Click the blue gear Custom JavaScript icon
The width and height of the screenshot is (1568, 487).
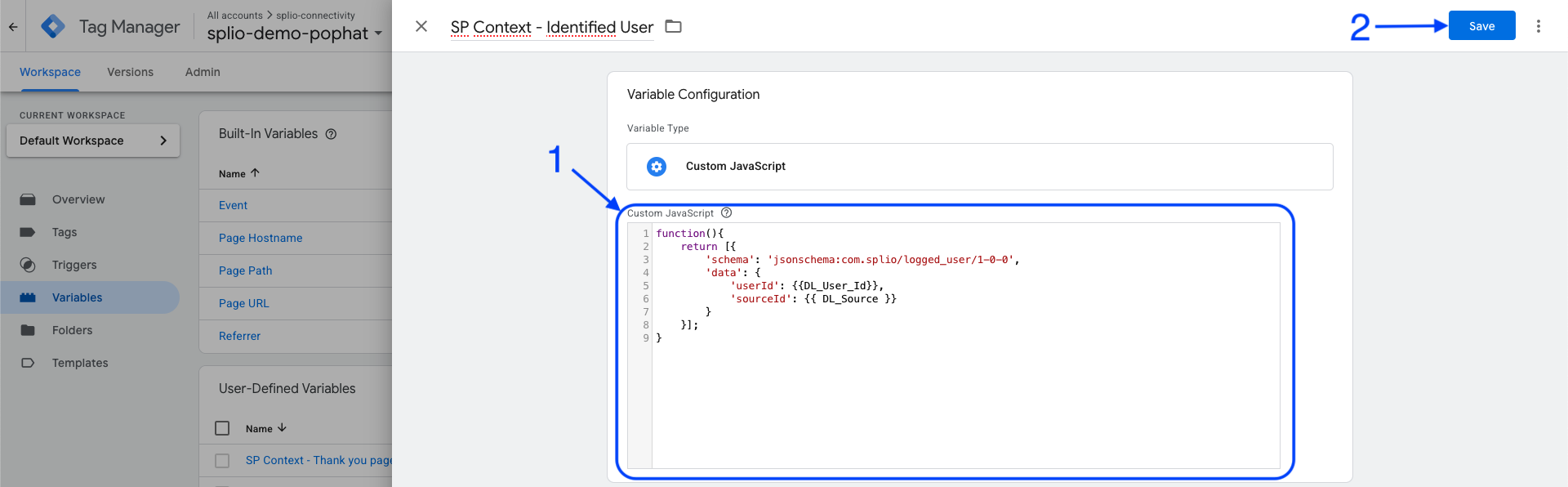(657, 167)
